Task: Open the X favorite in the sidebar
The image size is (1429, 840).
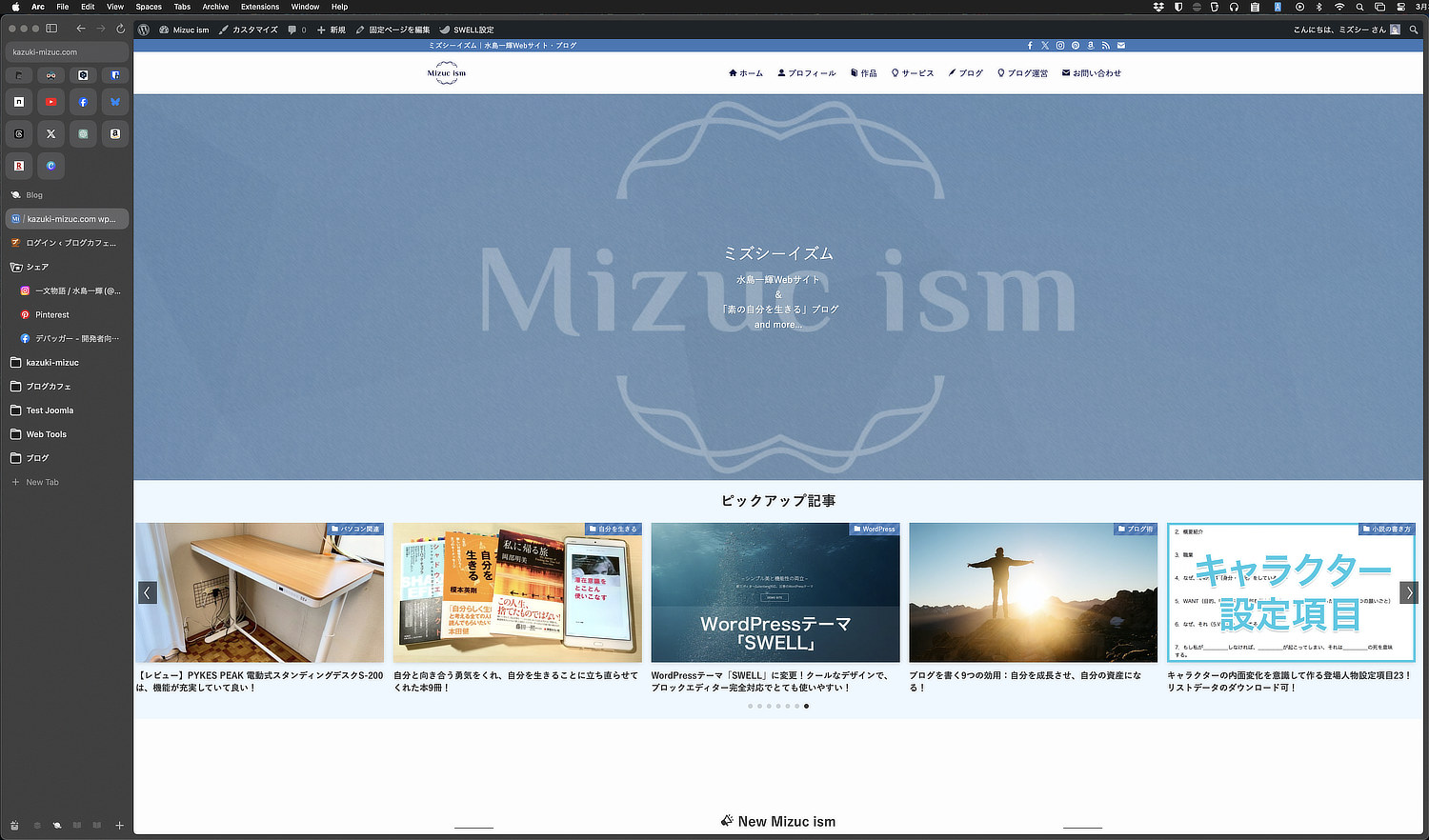Action: [x=51, y=134]
